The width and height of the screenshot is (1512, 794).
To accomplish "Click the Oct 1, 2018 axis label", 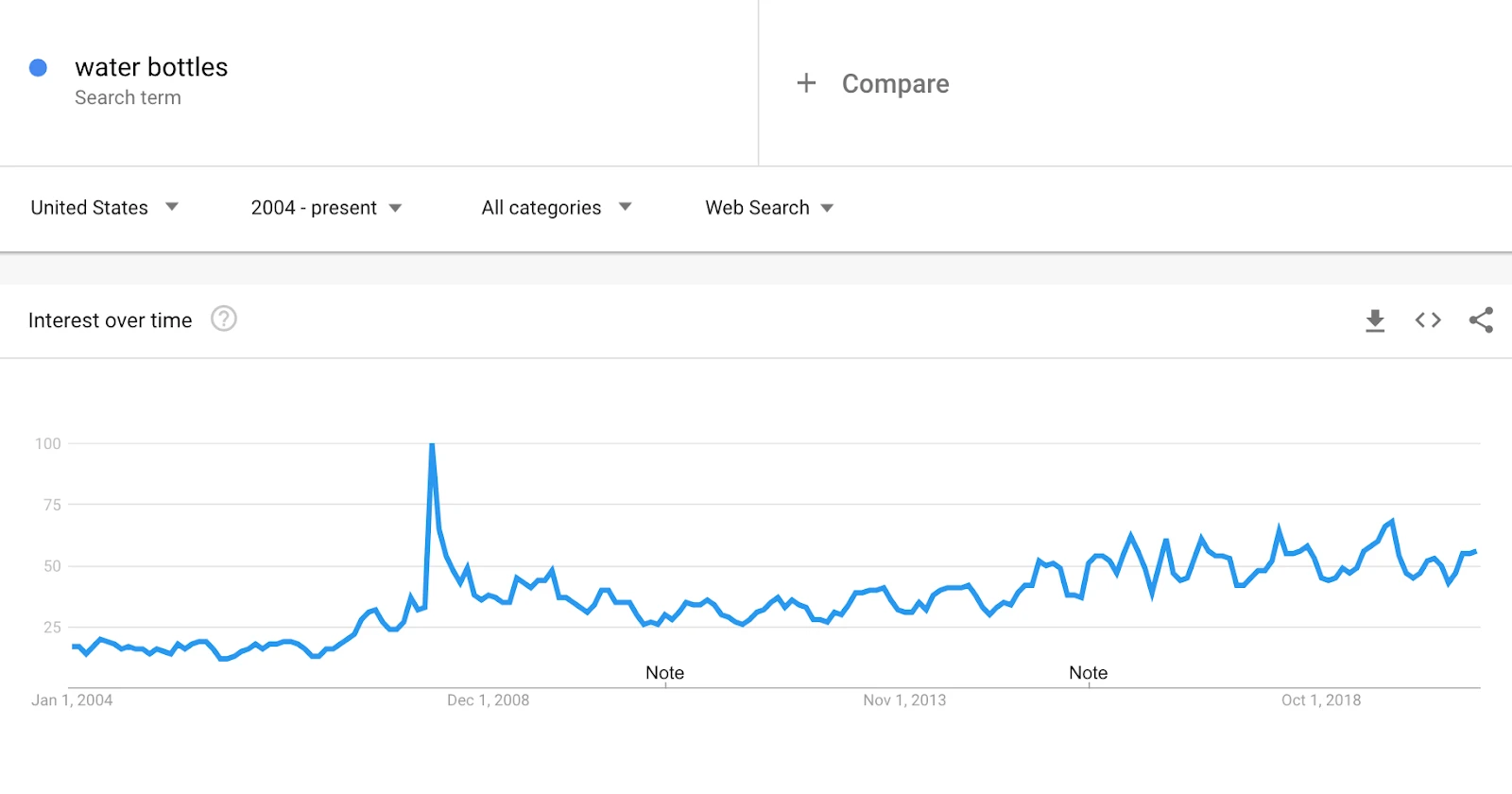I will point(1321,700).
